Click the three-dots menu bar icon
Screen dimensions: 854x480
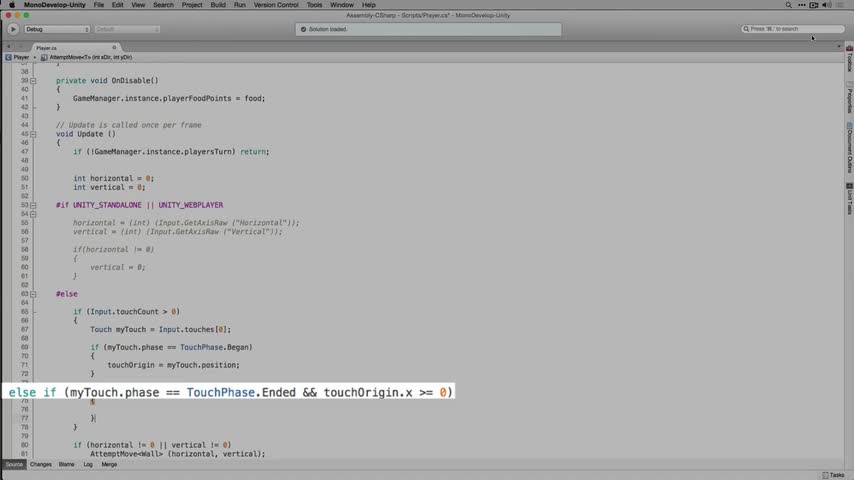(802, 5)
